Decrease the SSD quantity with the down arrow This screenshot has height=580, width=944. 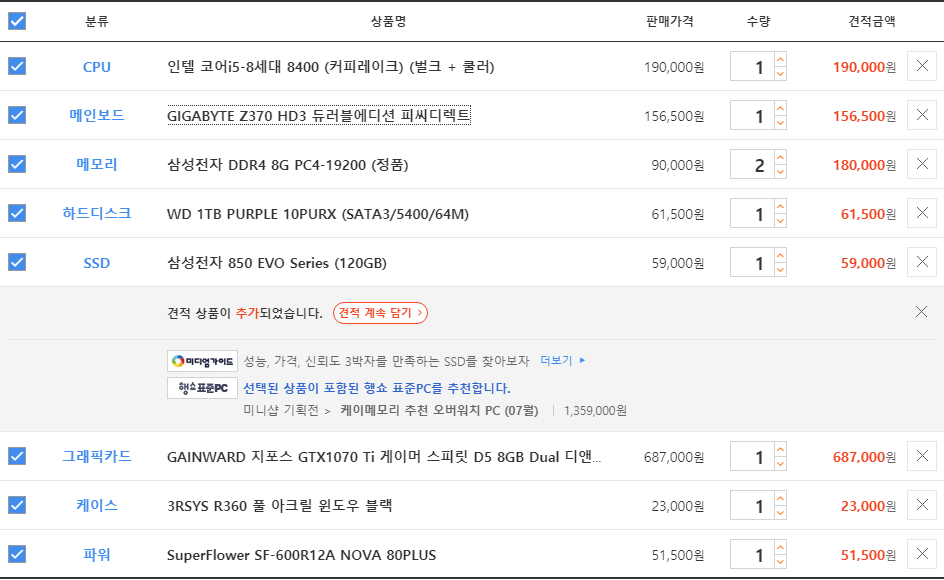pyautogui.click(x=780, y=270)
